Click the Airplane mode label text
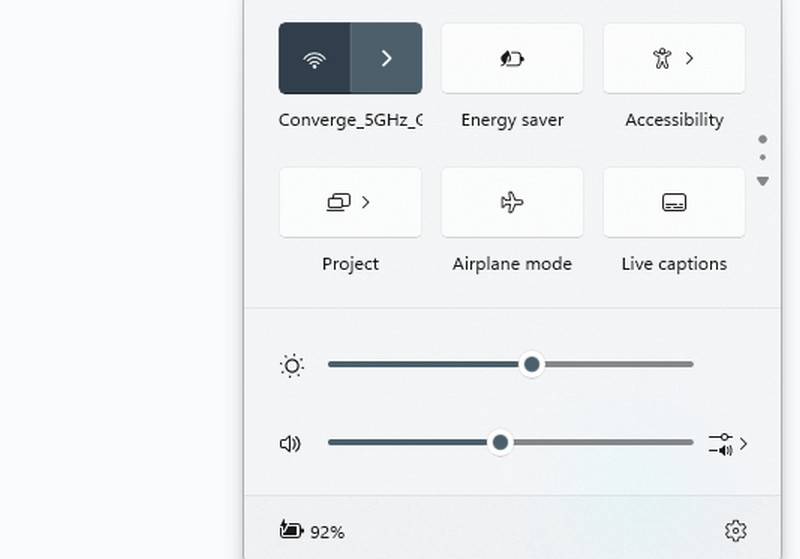Image resolution: width=800 pixels, height=559 pixels. (512, 264)
